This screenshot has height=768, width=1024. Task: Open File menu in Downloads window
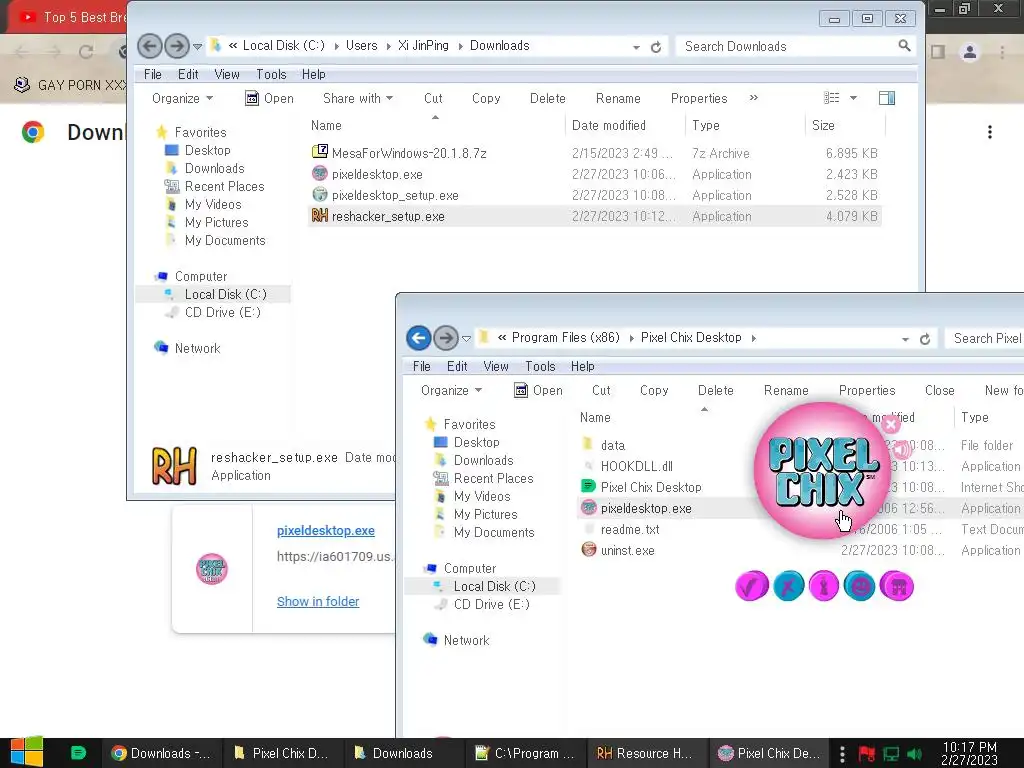(153, 74)
